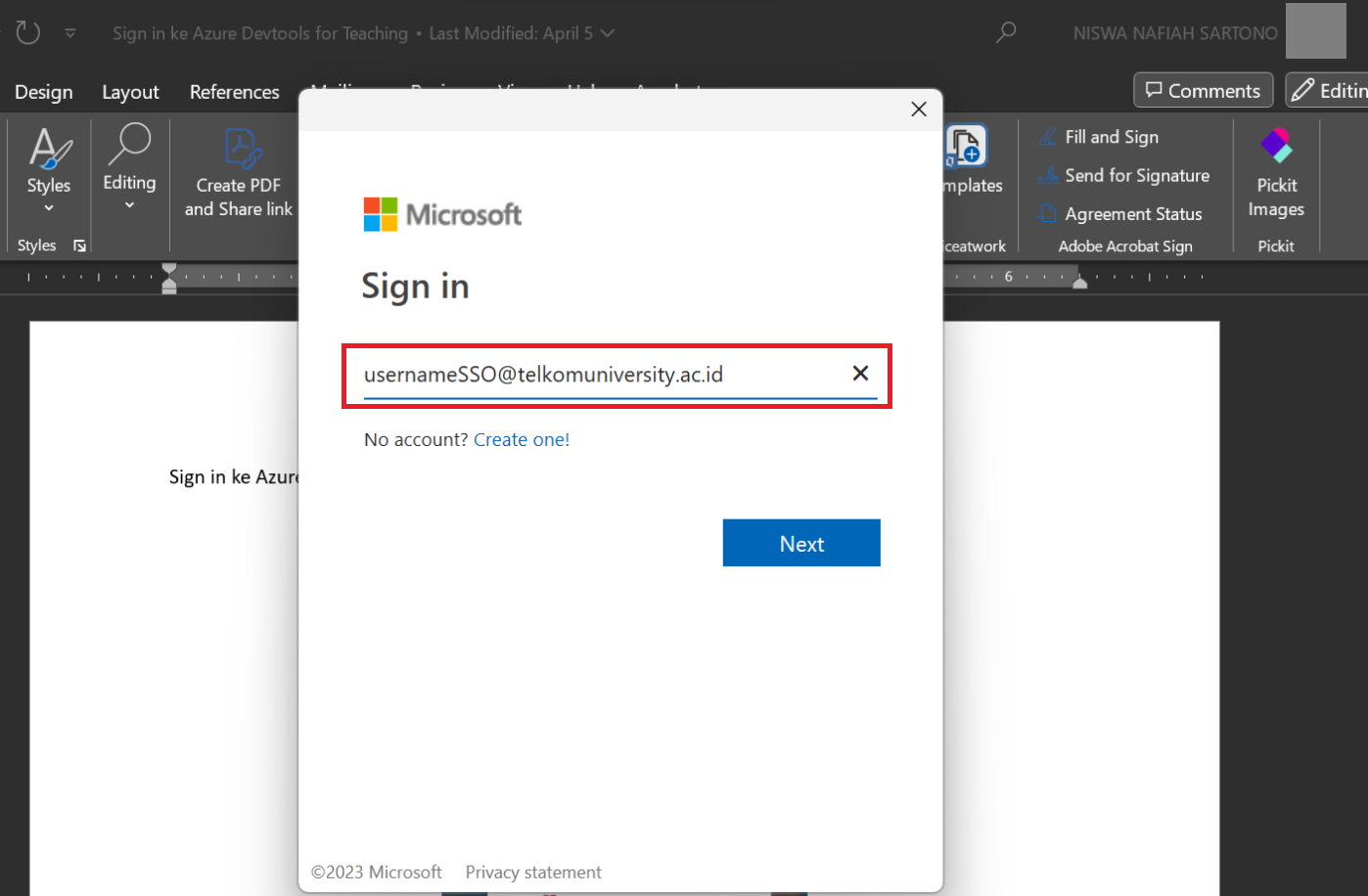The width and height of the screenshot is (1368, 896).
Task: Open Pickit Images add-in
Action: coord(1276,173)
